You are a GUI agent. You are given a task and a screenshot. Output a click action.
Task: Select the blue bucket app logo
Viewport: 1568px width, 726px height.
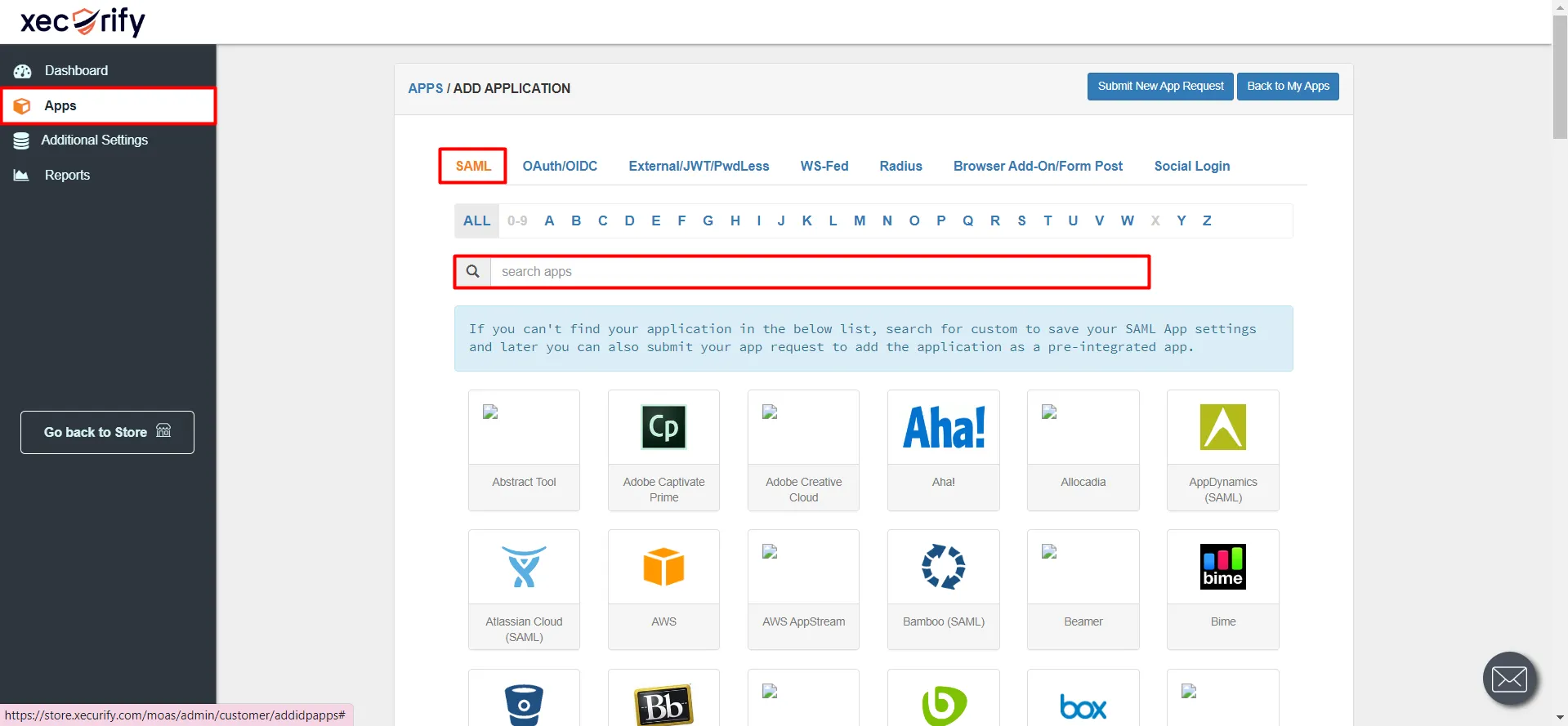[524, 706]
